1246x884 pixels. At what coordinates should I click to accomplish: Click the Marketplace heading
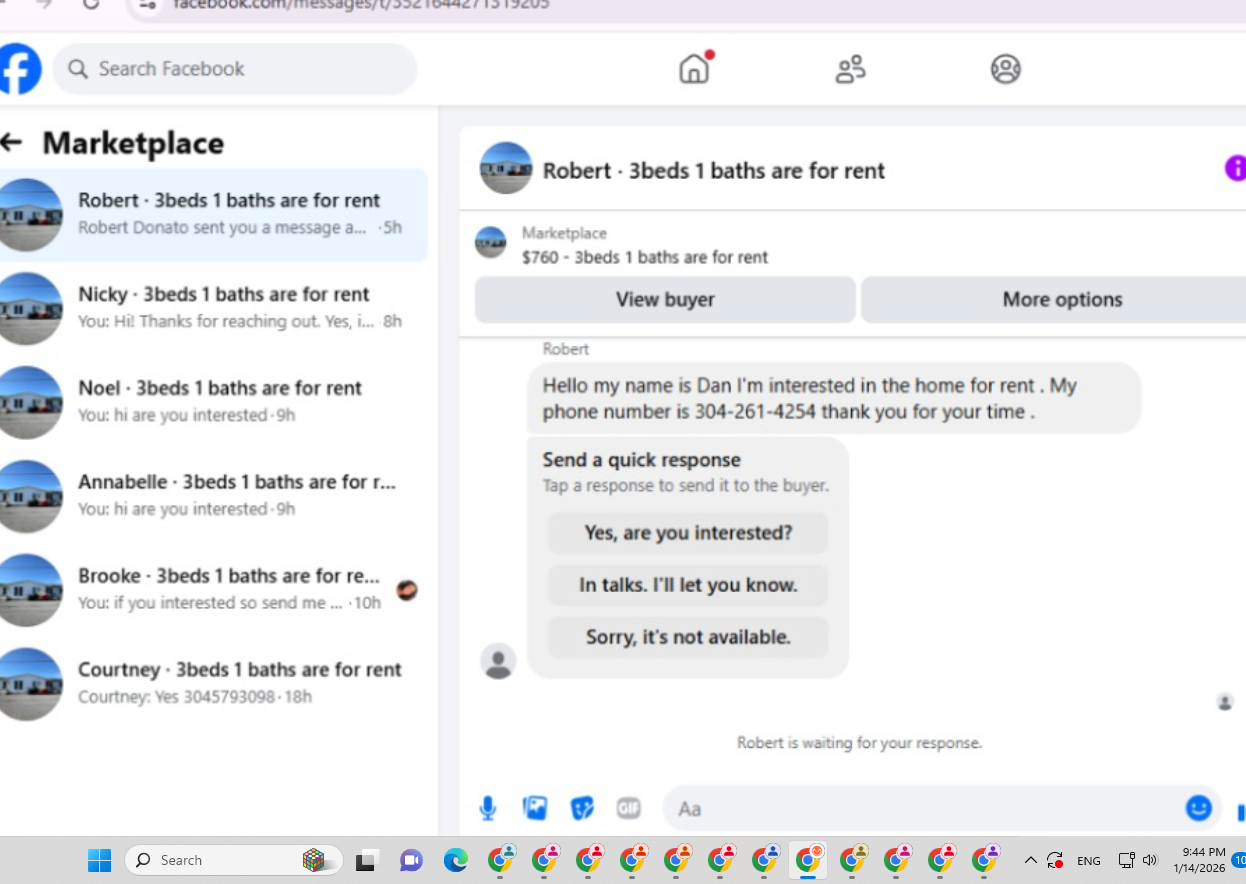133,143
